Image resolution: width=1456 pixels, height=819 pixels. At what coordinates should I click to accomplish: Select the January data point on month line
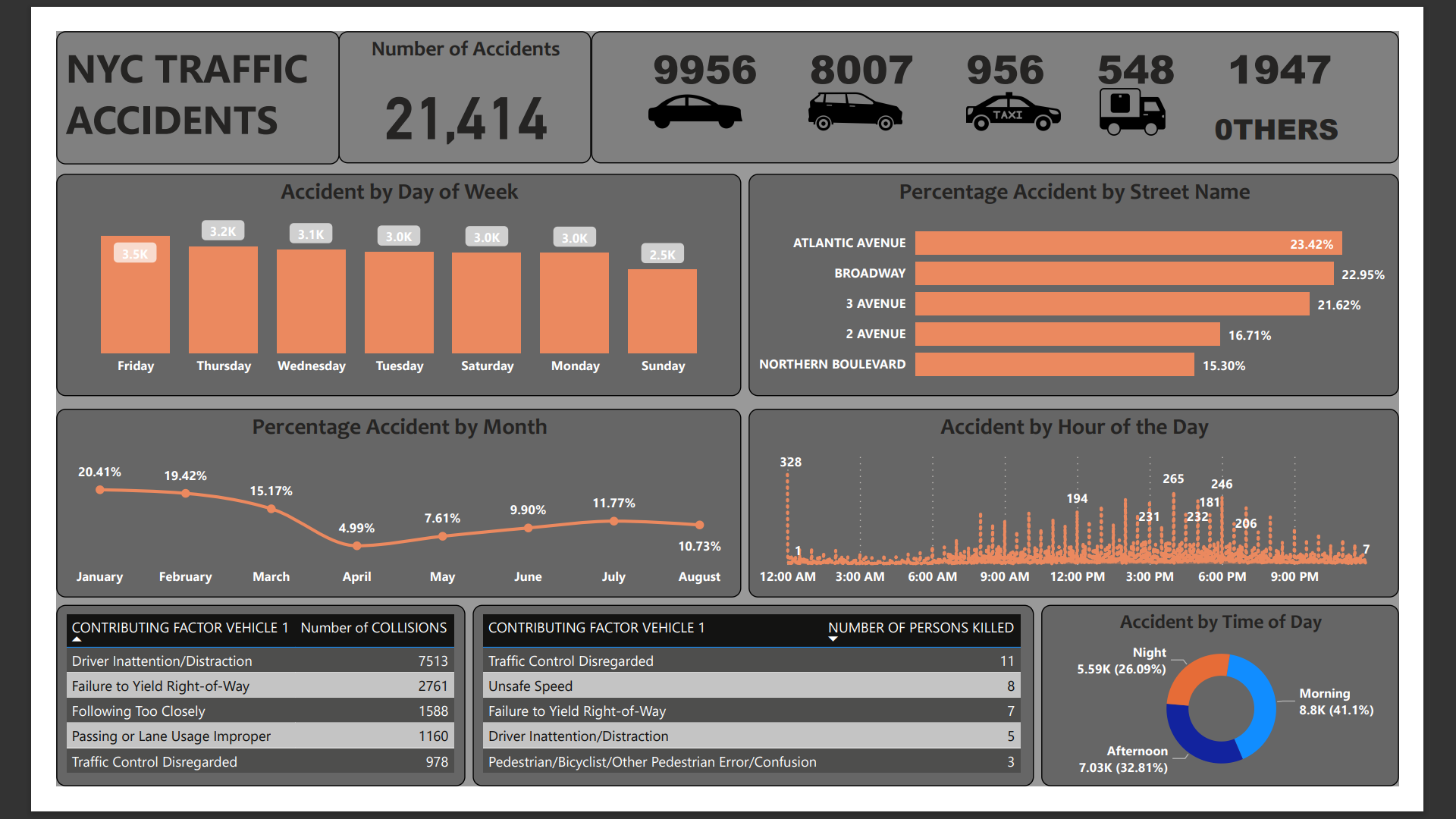100,490
